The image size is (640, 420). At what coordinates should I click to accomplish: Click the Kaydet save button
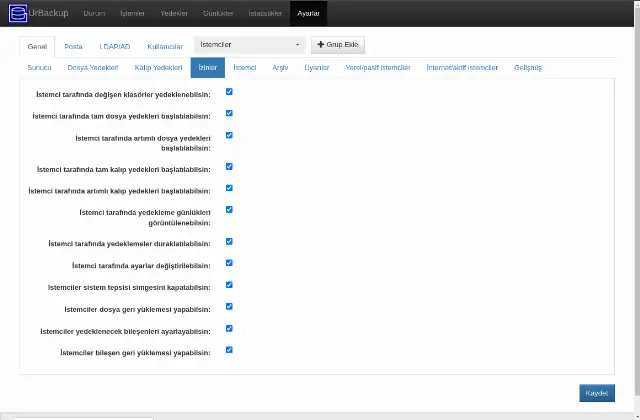pyautogui.click(x=597, y=393)
